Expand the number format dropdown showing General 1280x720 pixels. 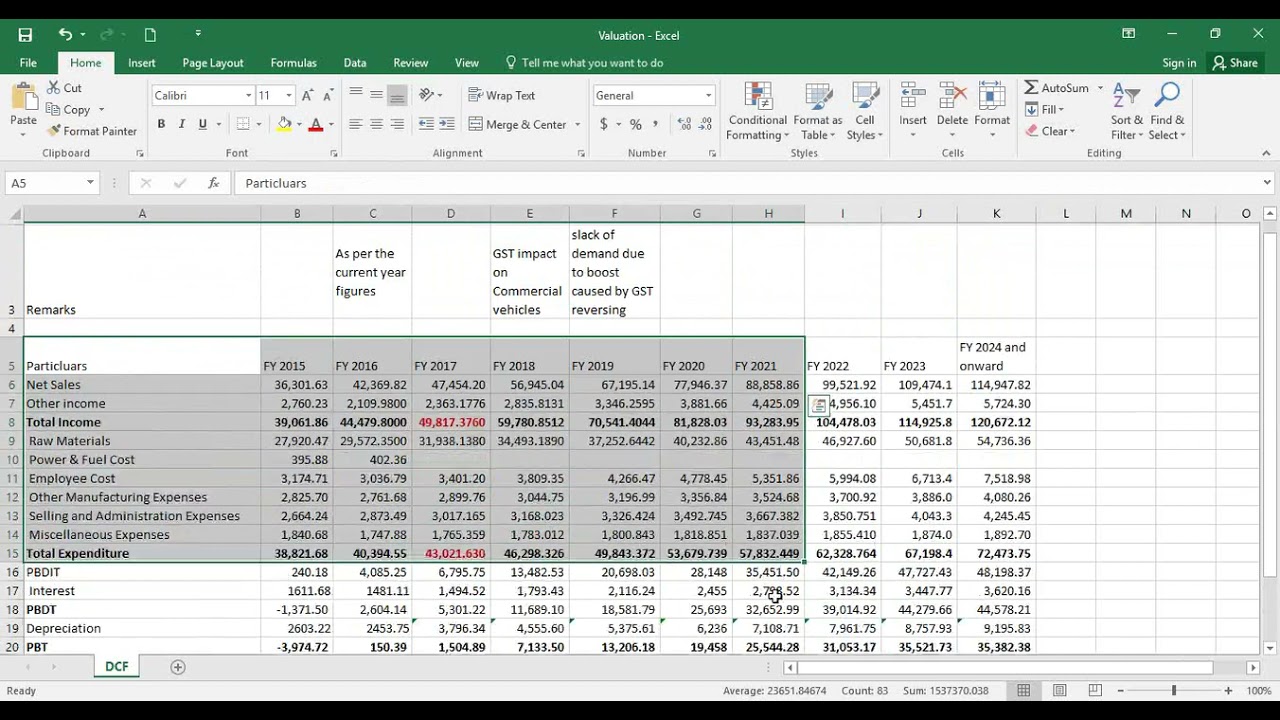point(708,96)
